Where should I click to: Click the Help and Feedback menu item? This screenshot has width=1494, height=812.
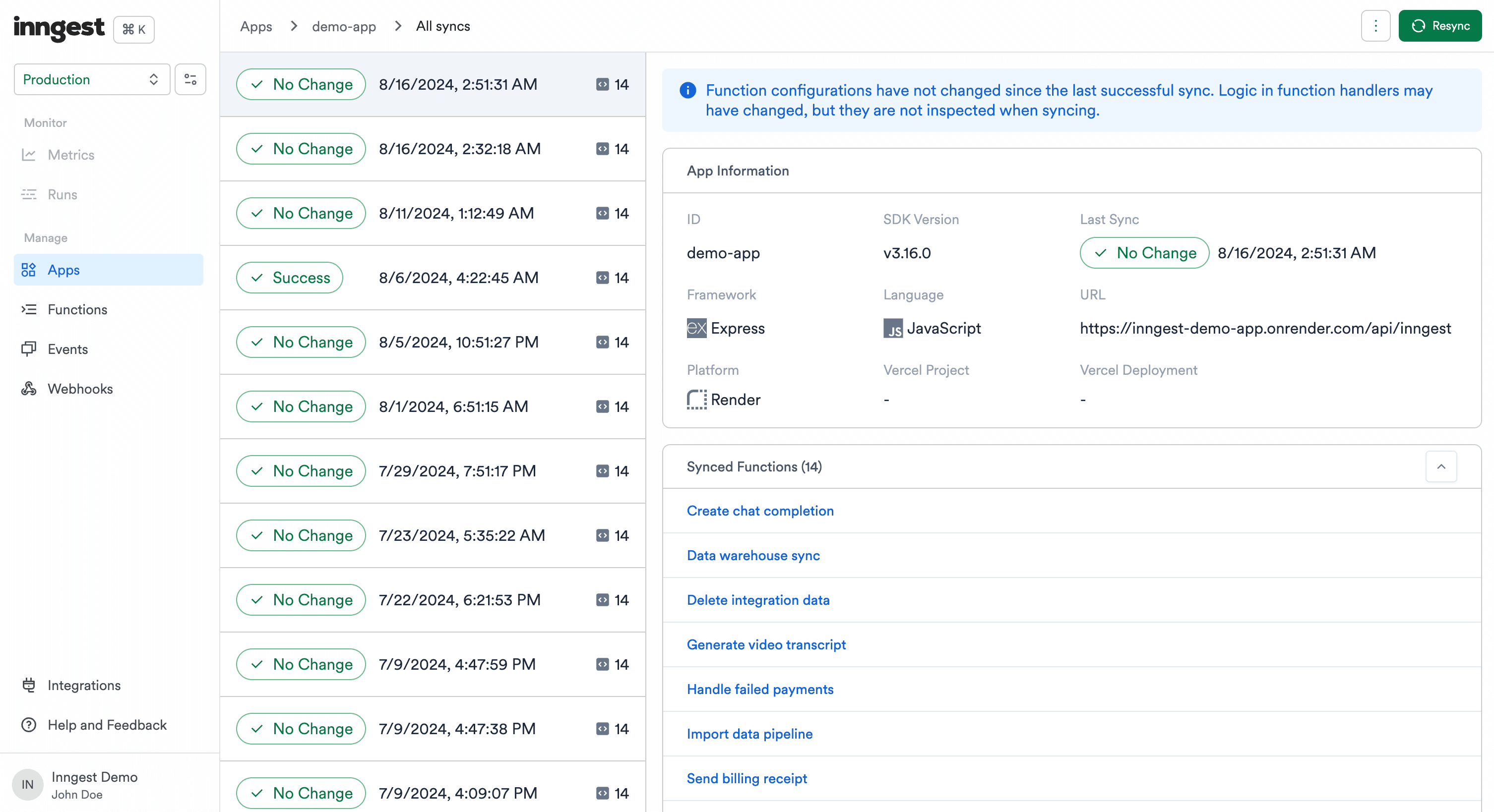click(107, 725)
